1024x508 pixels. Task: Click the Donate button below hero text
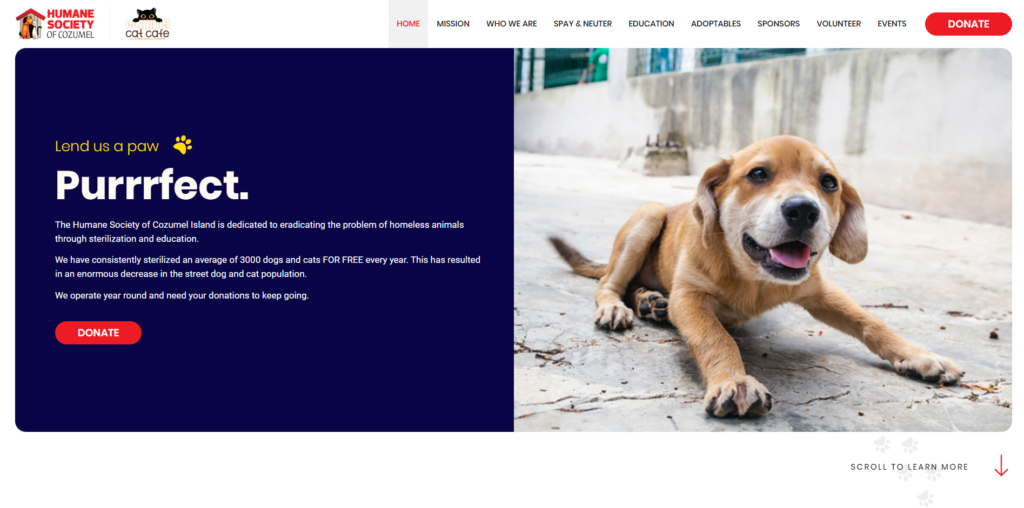click(98, 333)
